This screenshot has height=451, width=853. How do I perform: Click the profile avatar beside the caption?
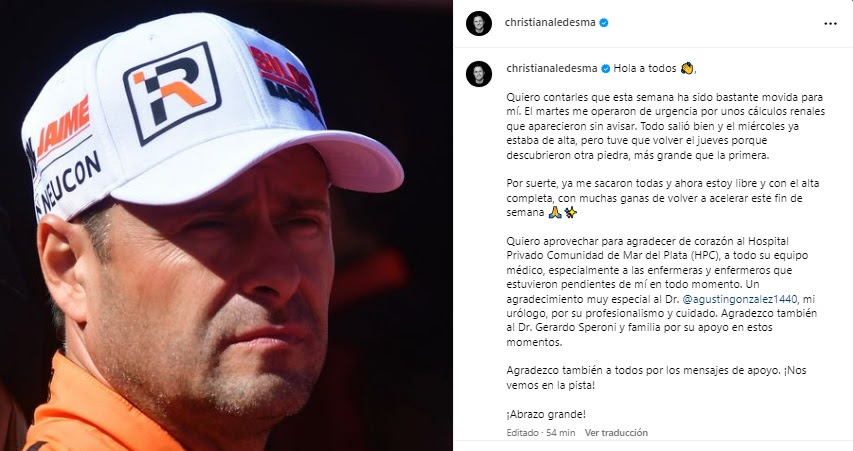[479, 74]
